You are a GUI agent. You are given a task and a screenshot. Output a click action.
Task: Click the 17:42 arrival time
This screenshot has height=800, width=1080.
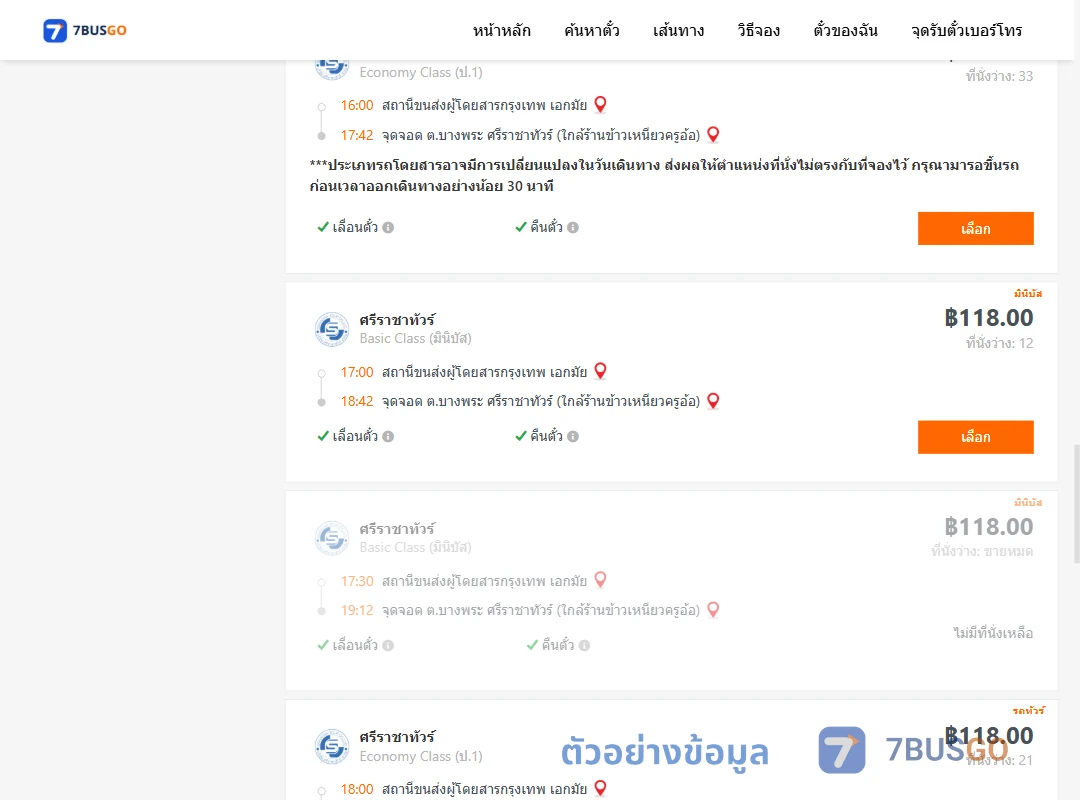[357, 135]
